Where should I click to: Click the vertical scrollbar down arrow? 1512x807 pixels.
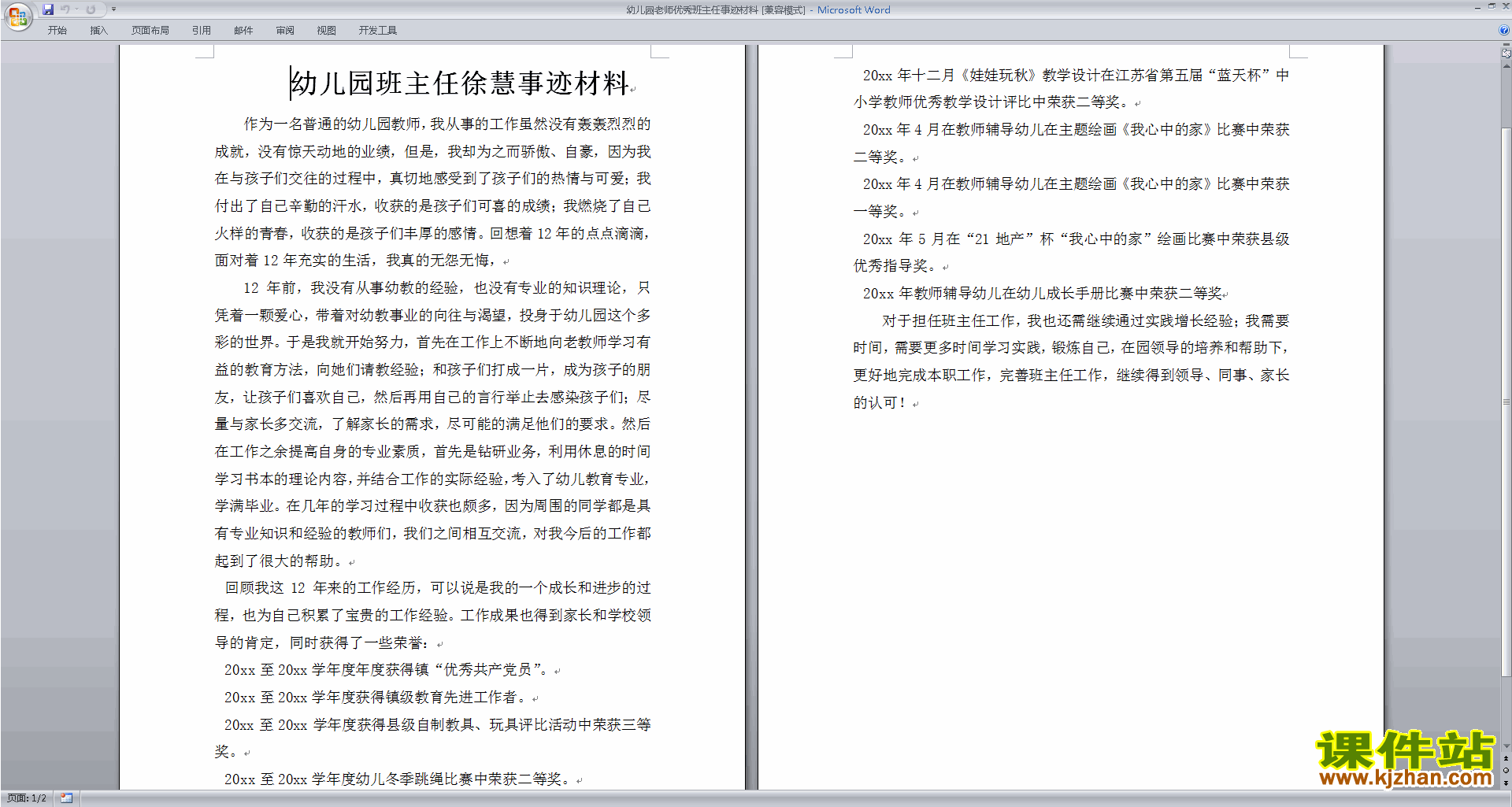1506,746
